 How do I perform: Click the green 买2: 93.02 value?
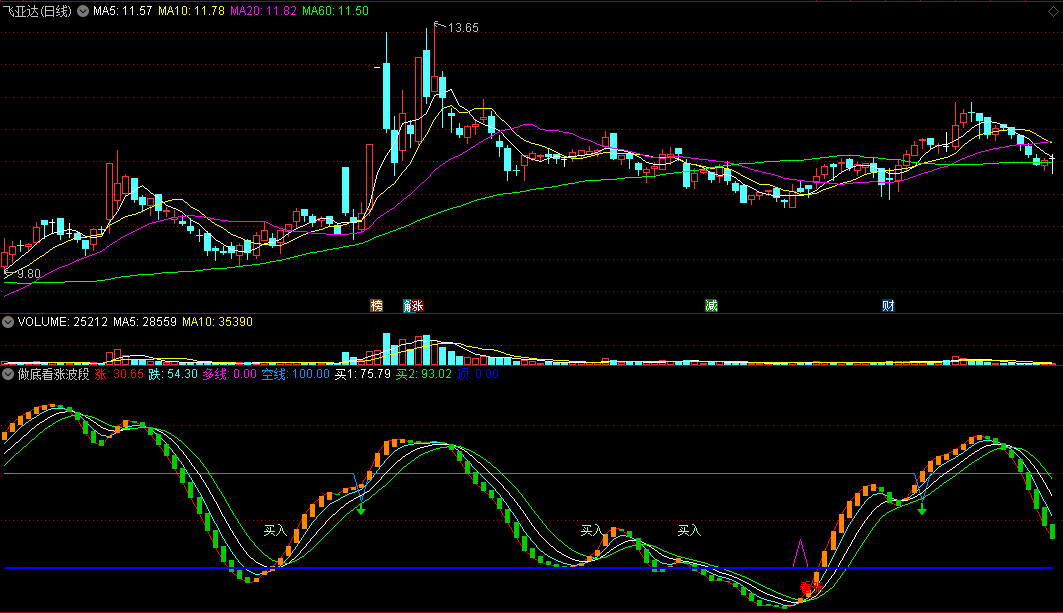coord(424,374)
